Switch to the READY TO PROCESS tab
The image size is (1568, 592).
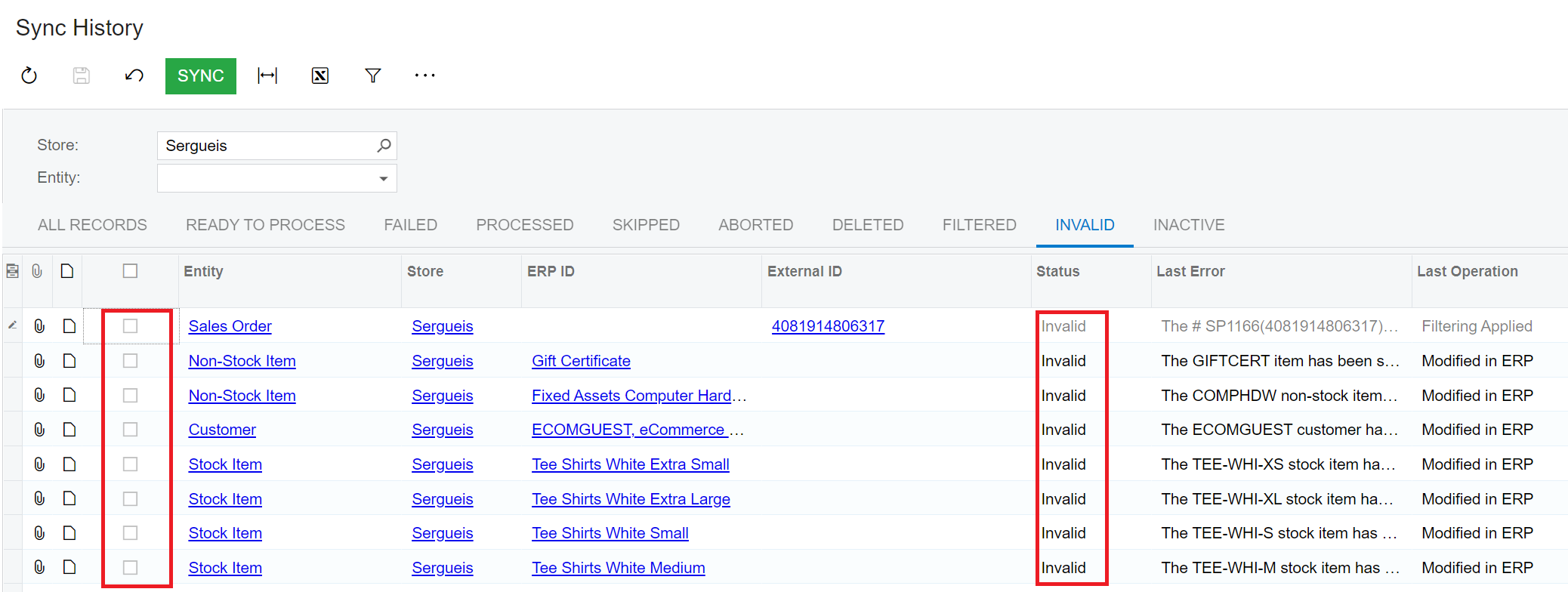click(x=265, y=225)
